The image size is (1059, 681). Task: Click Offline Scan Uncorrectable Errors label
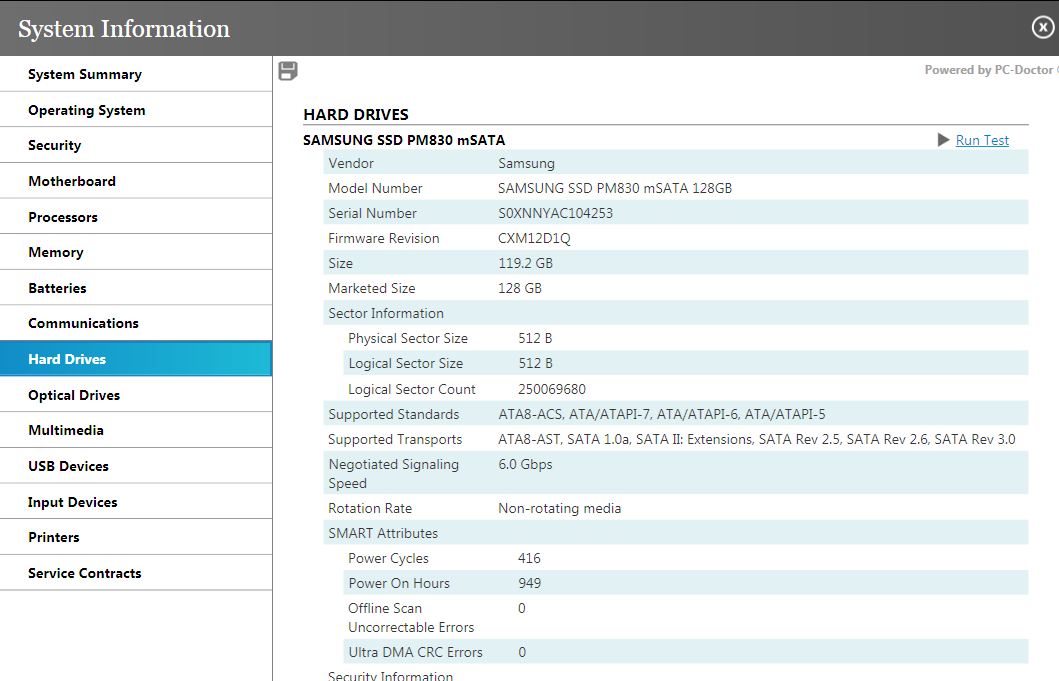click(411, 617)
